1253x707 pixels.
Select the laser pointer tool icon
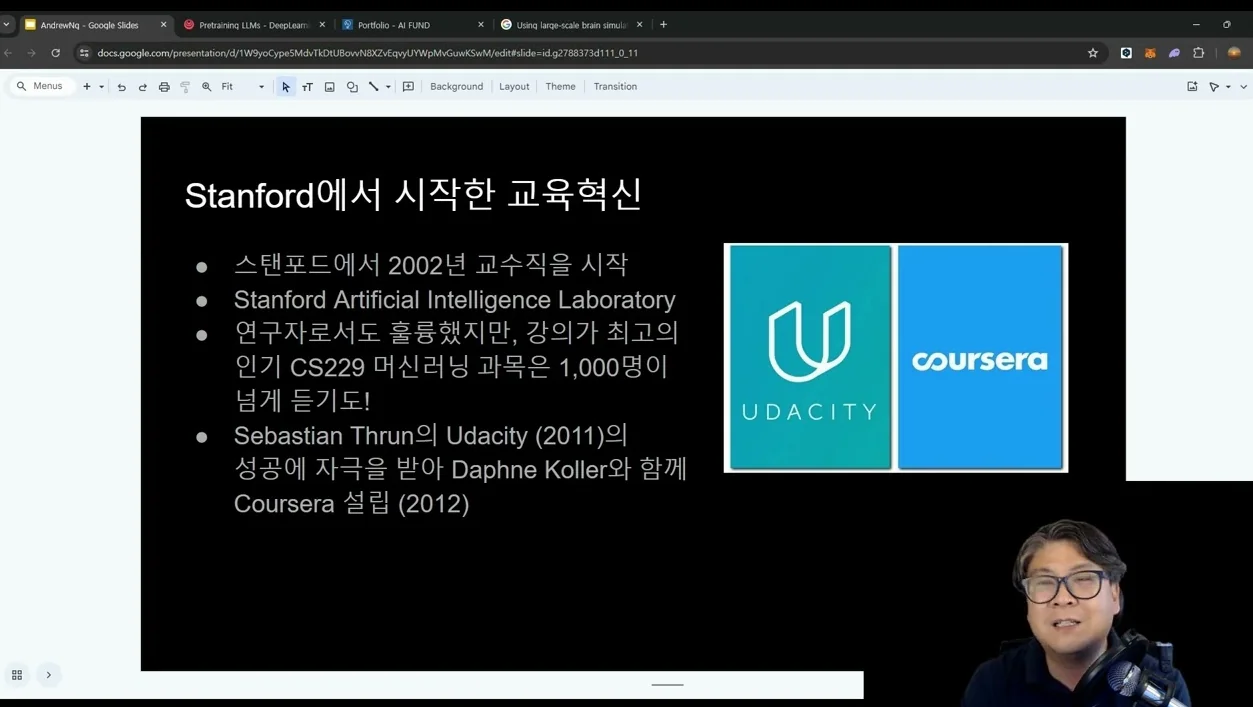point(1214,87)
